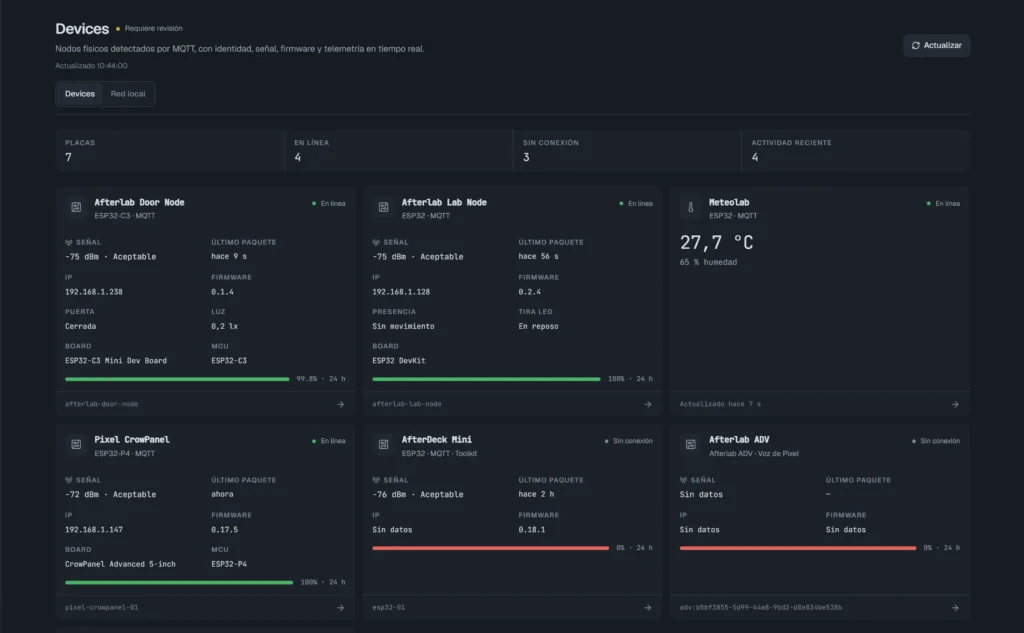Click IP 192.168.1.238 value

(x=93, y=292)
